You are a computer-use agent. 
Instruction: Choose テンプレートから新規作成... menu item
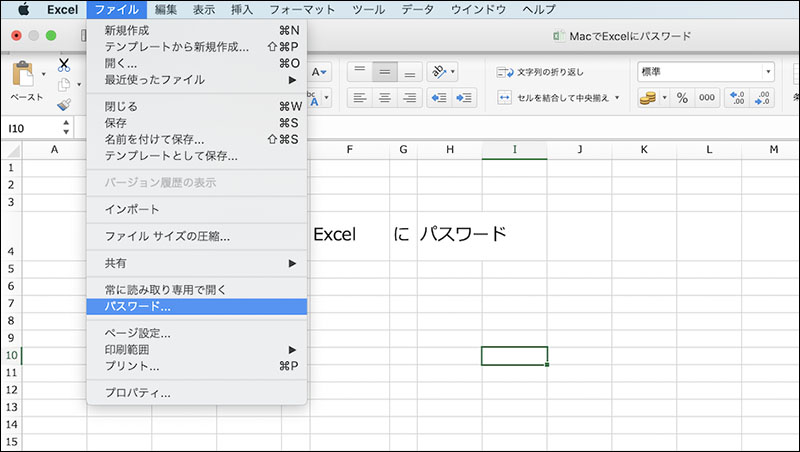pos(197,47)
